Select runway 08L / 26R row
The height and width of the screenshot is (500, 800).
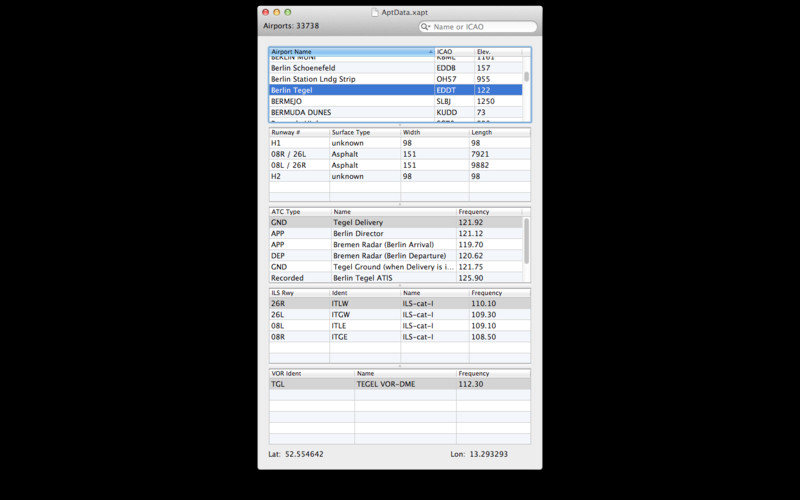pos(400,165)
